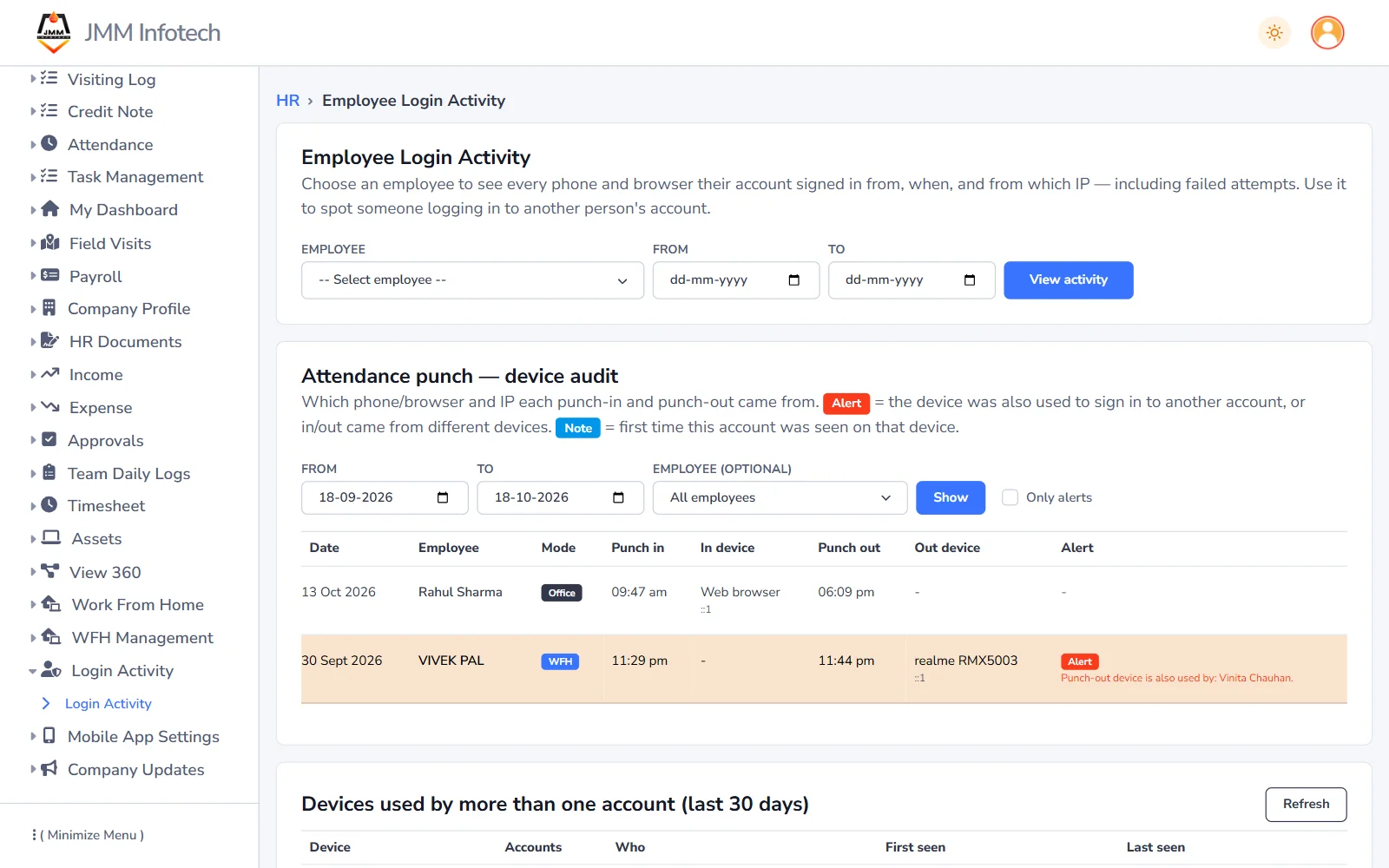
Task: Click the Payroll money icon
Action: pos(50,275)
